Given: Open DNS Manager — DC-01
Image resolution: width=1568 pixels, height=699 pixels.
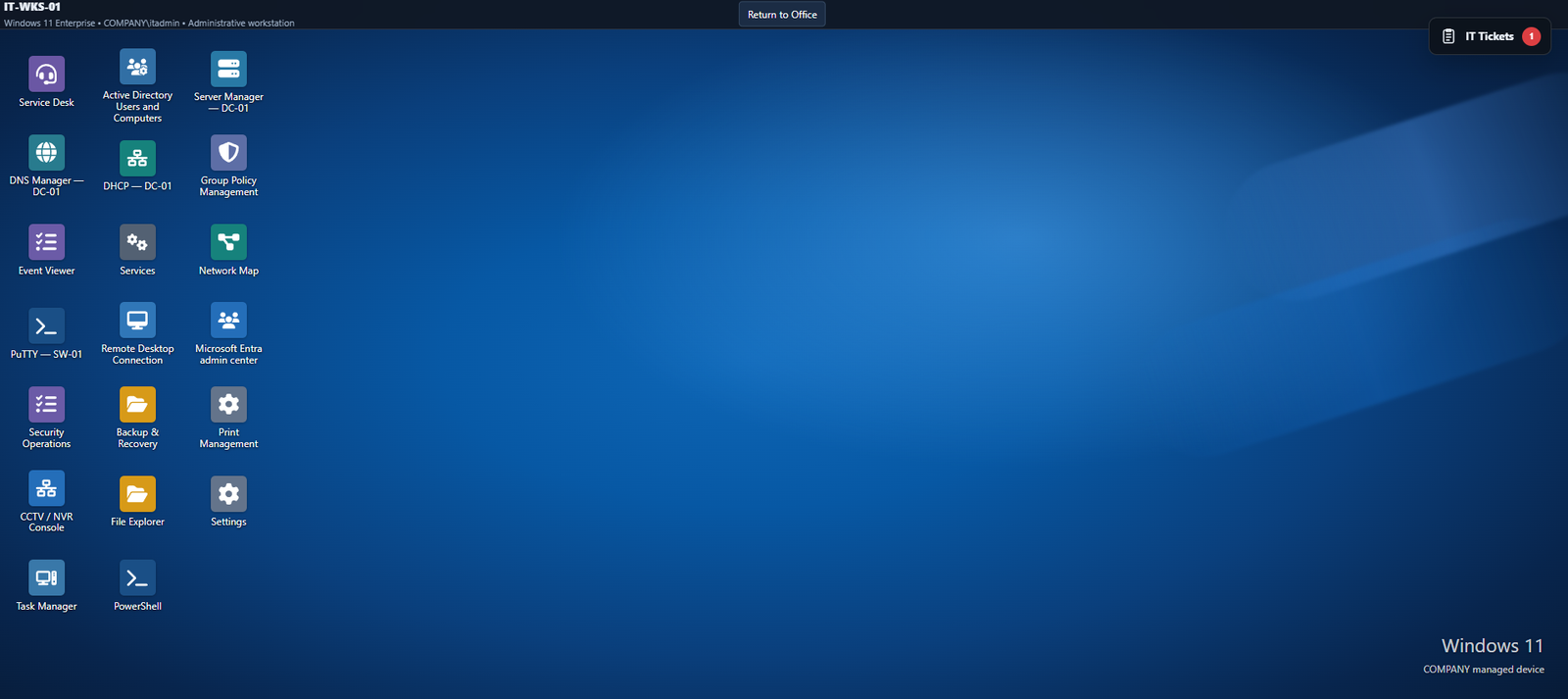Looking at the screenshot, I should click(46, 153).
